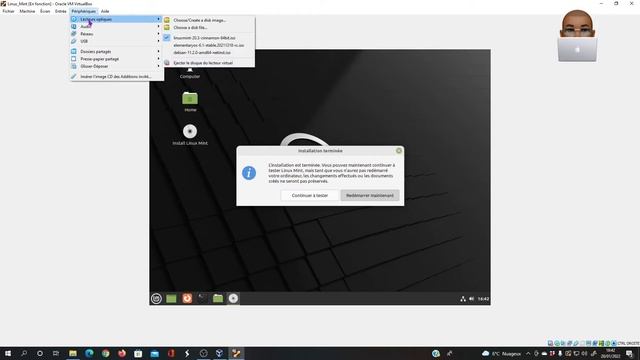Click the weather Nuageux widget
Viewport: 640px width, 360px height.
[502, 353]
